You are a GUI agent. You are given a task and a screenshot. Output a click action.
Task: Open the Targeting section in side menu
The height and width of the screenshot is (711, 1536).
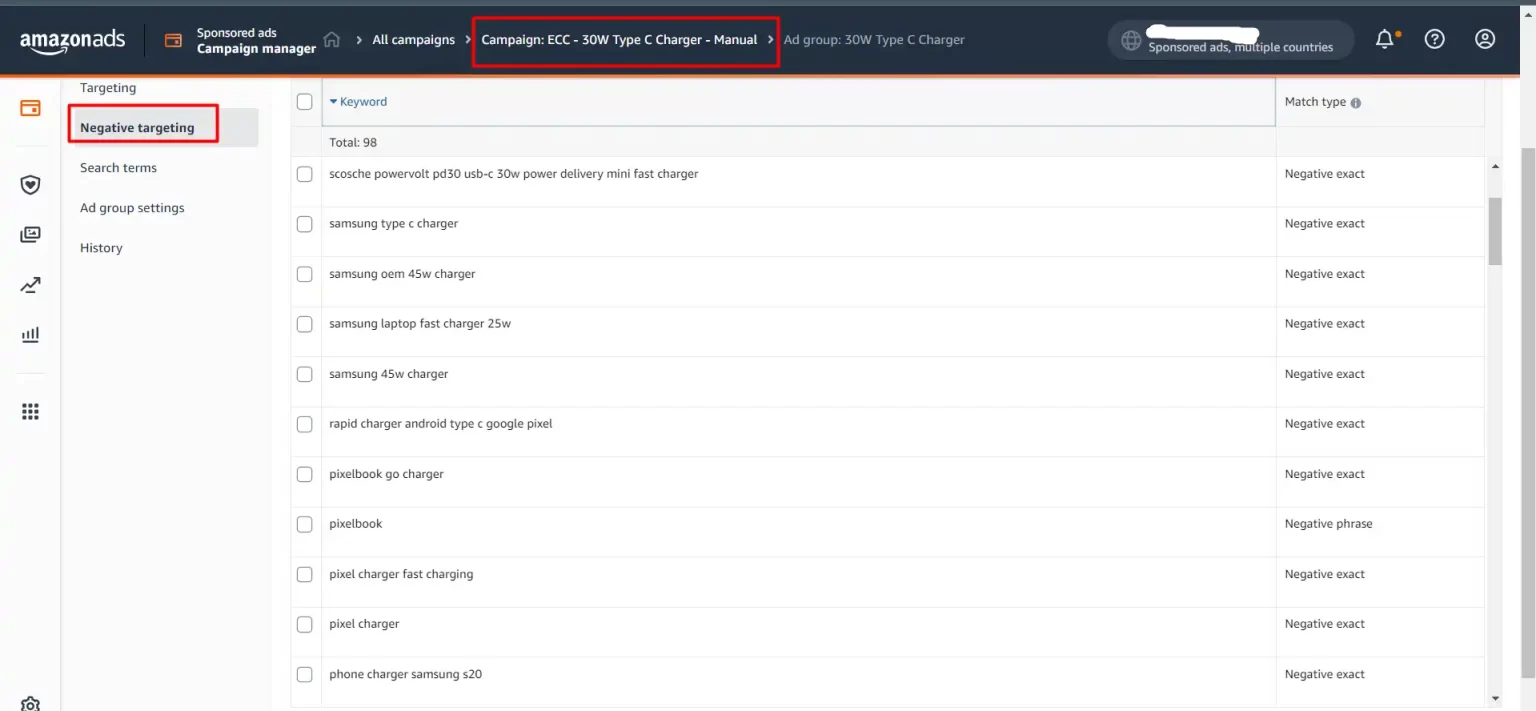[x=108, y=88]
